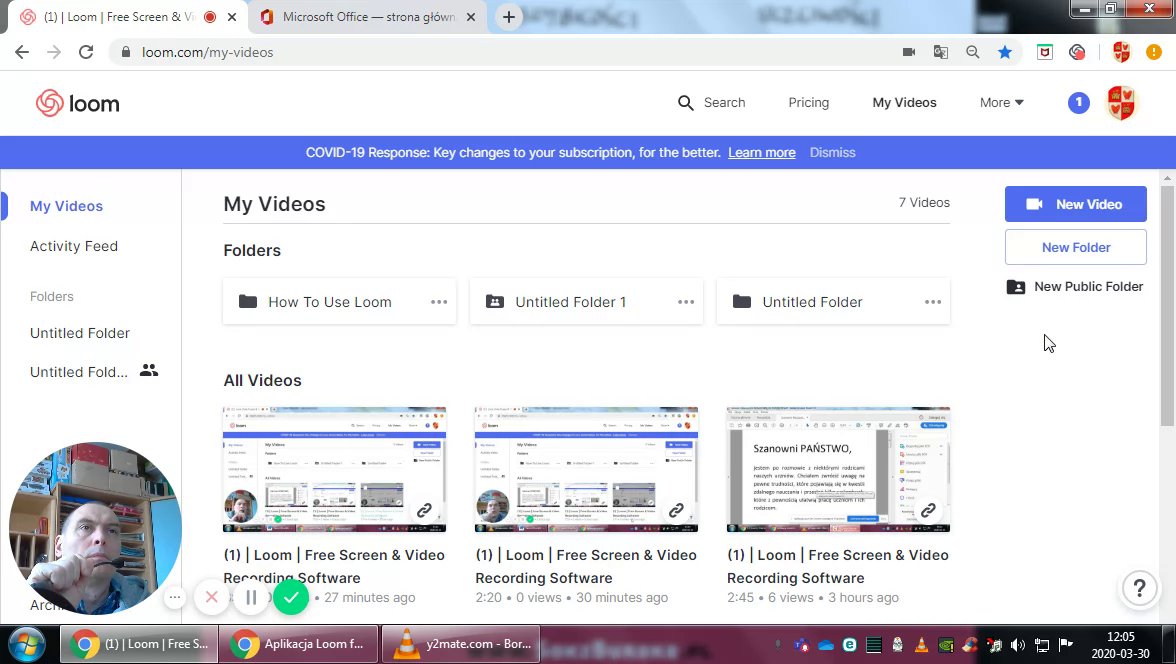The height and width of the screenshot is (664, 1176).
Task: Click the bookmark star icon
Action: click(1005, 52)
